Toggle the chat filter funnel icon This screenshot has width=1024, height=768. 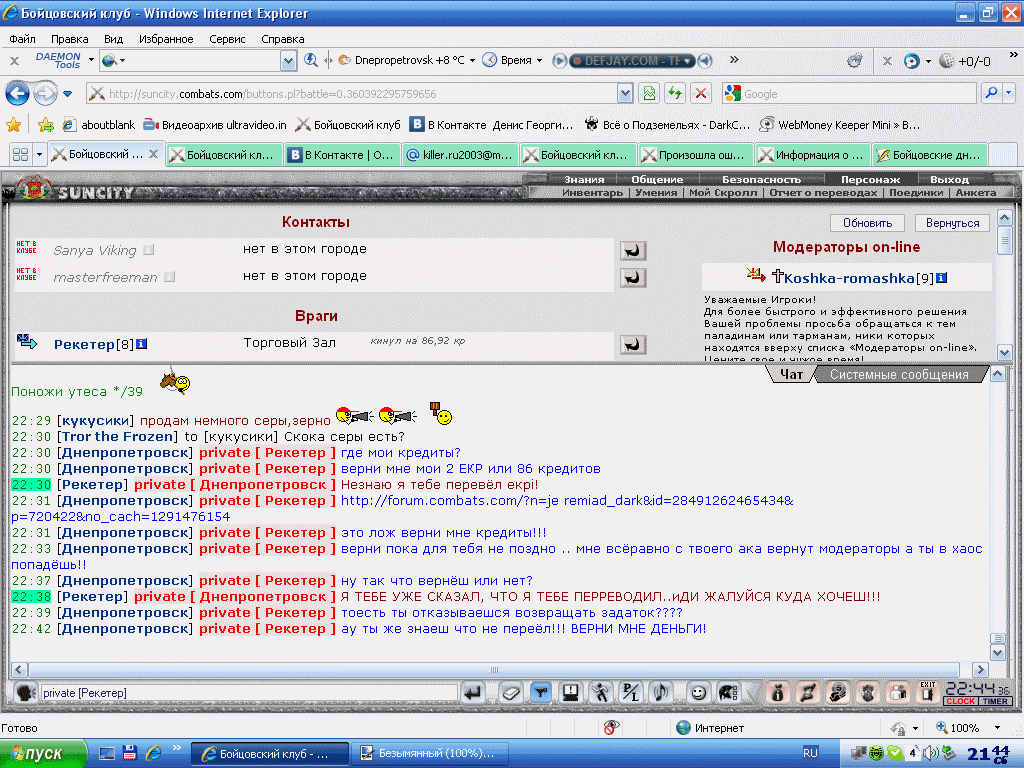541,693
